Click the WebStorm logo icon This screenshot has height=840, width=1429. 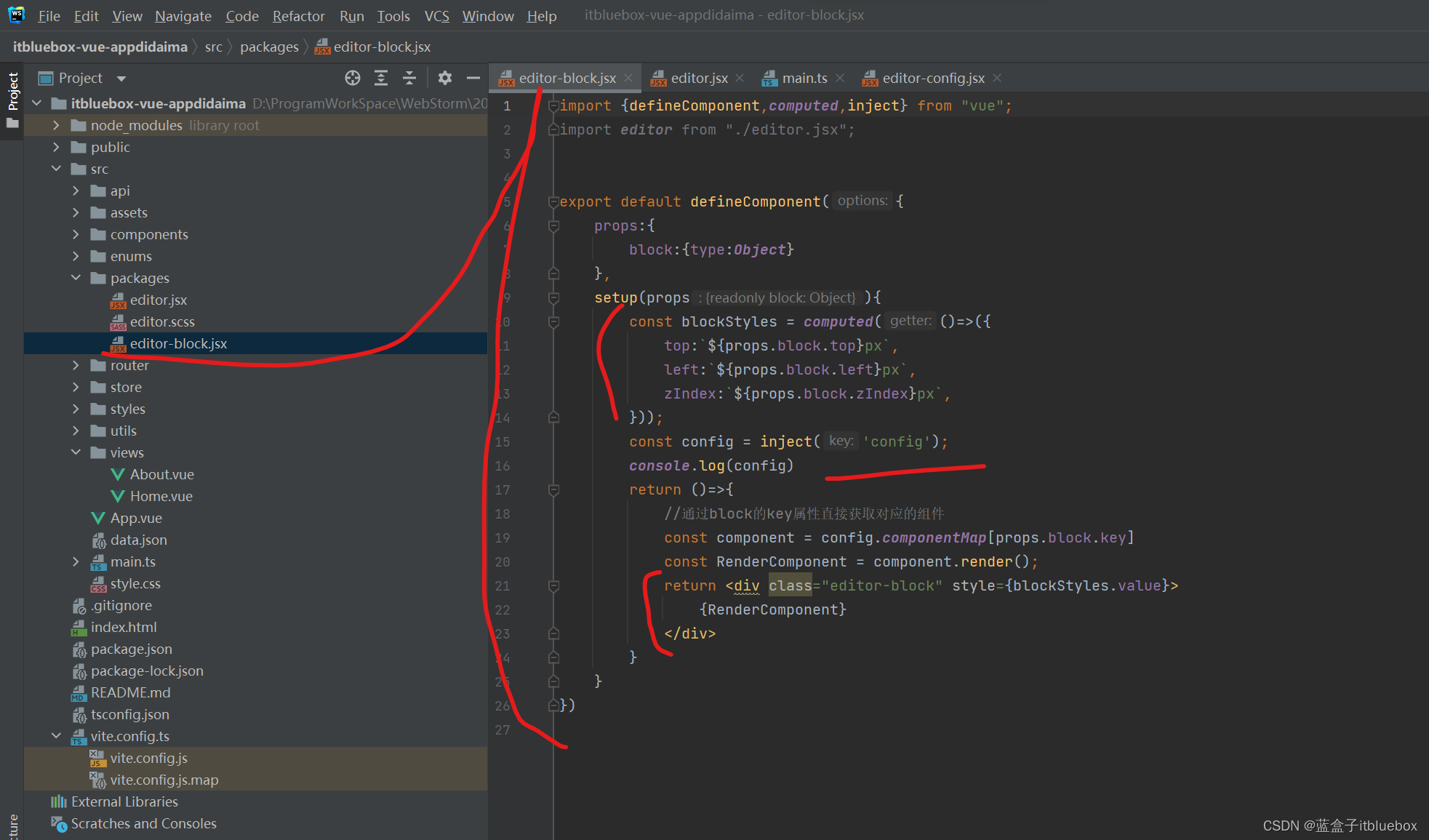[15, 15]
